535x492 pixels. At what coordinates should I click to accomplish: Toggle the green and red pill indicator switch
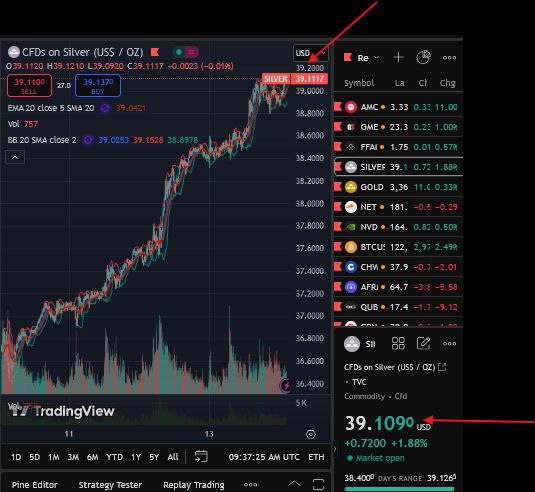185,52
